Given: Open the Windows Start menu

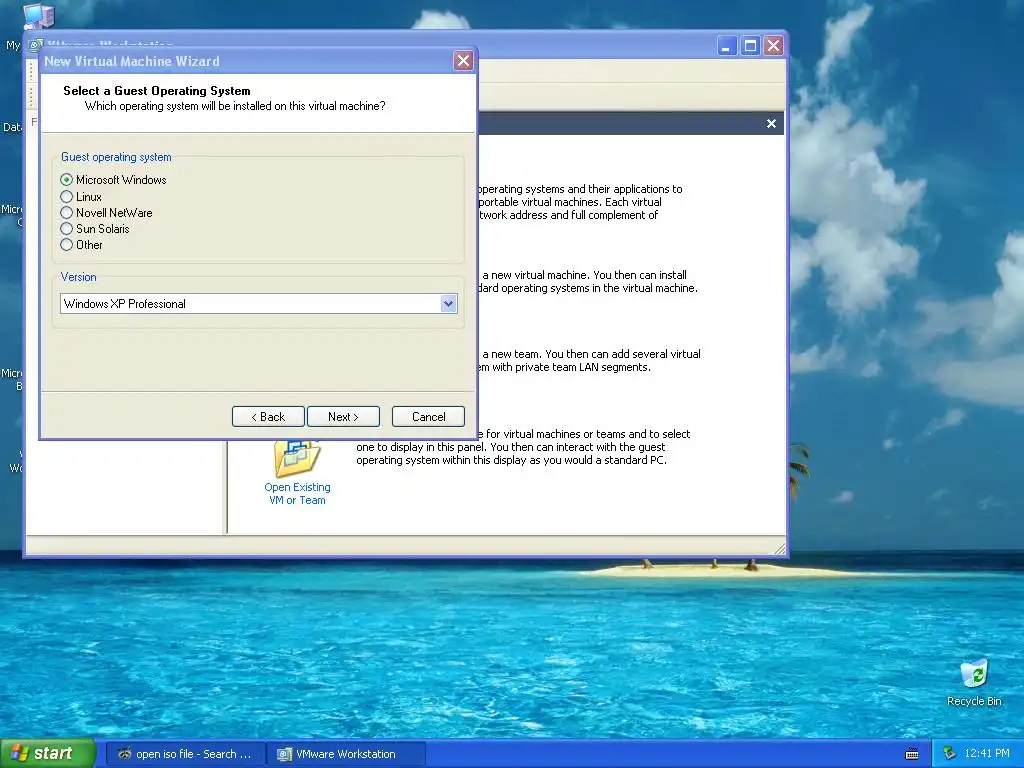Looking at the screenshot, I should (47, 754).
